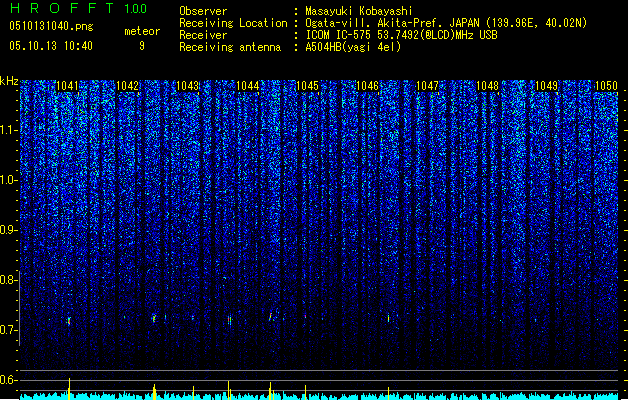
Task: Click the kHz axis unit label
Action: pyautogui.click(x=9, y=81)
